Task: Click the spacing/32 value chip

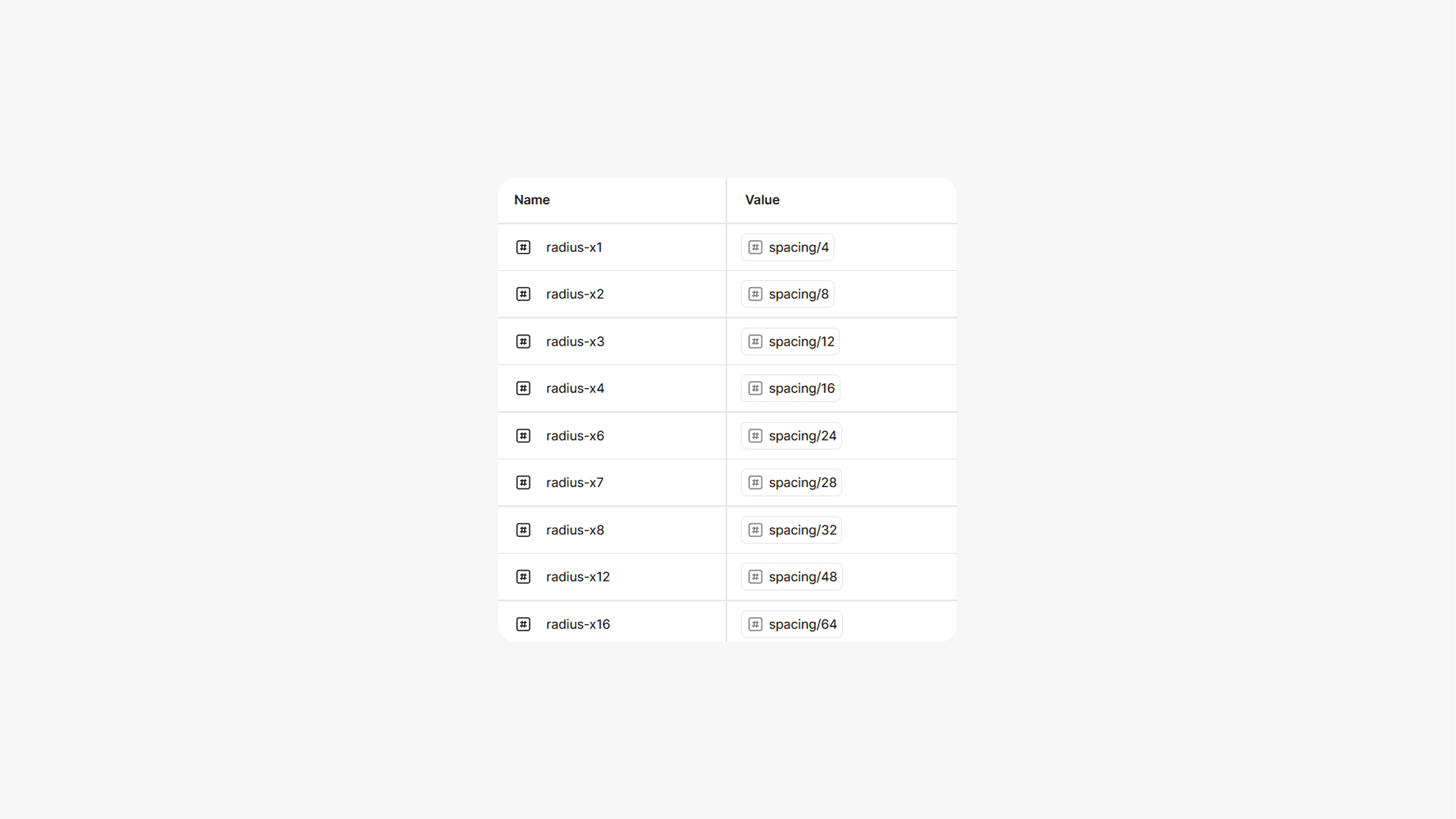Action: tap(791, 530)
